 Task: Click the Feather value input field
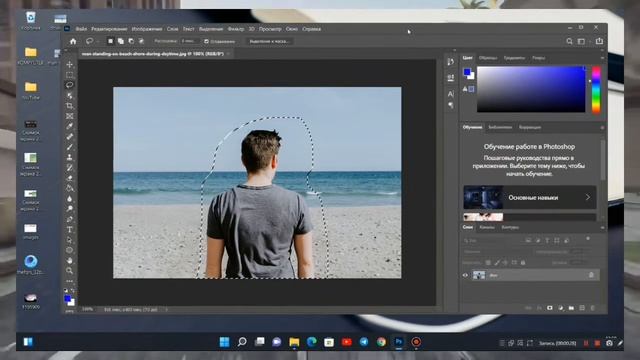[190, 41]
